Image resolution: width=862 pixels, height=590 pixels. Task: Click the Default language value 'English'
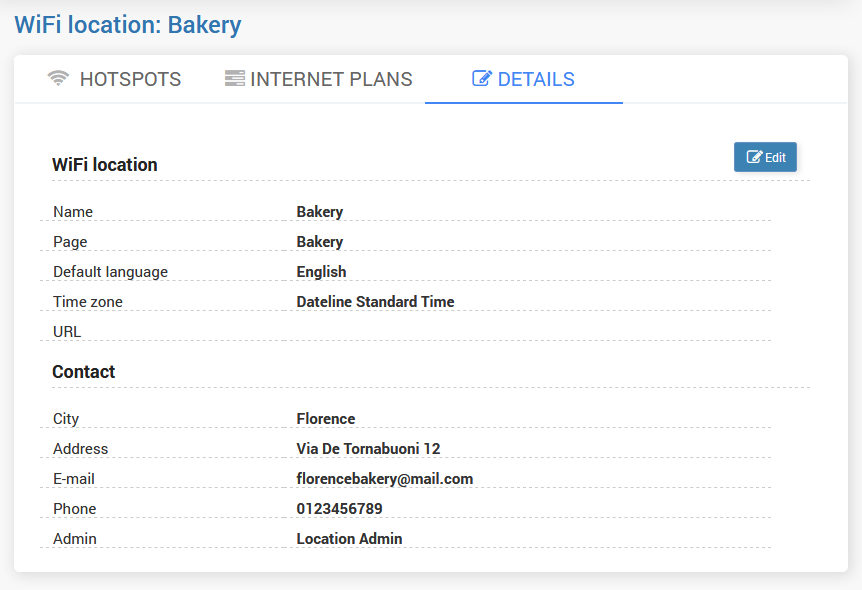point(321,272)
